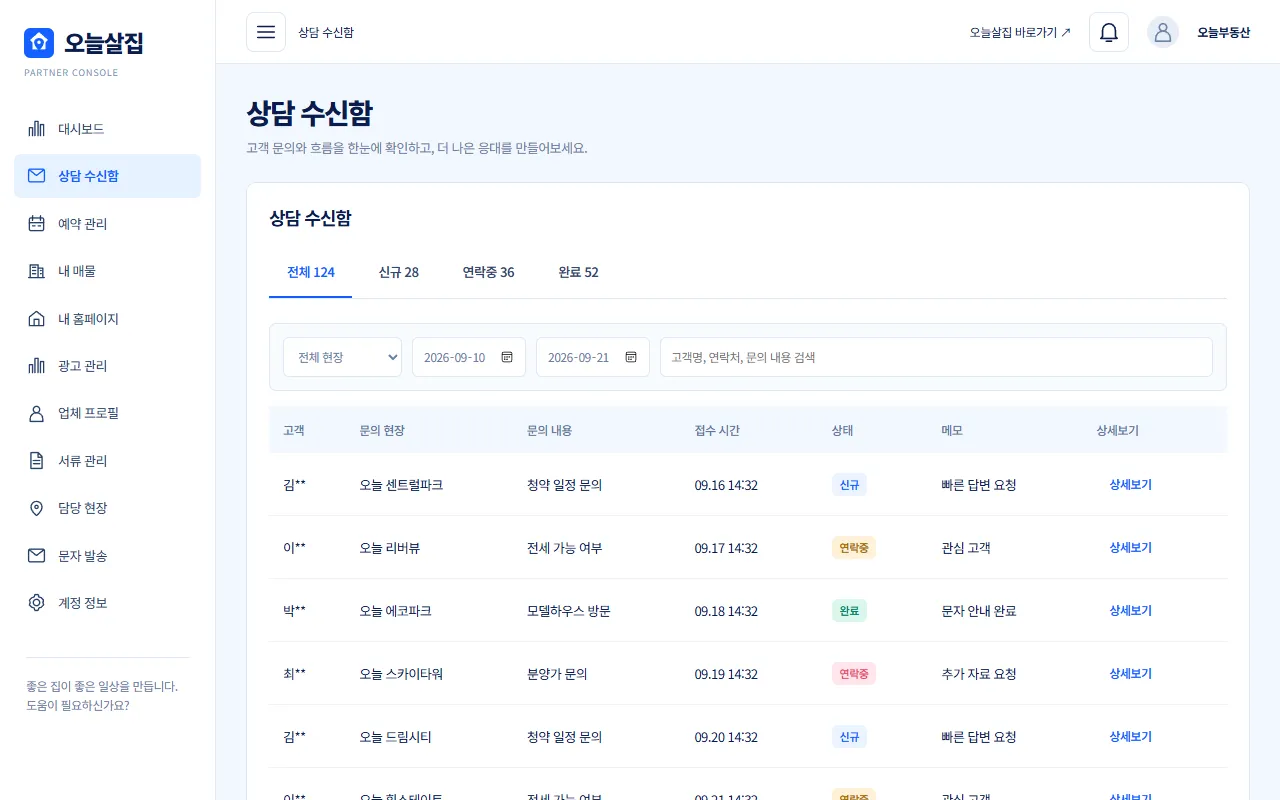Image resolution: width=1280 pixels, height=800 pixels.
Task: Open calendar picker for 2026-09-10 date
Action: (507, 357)
